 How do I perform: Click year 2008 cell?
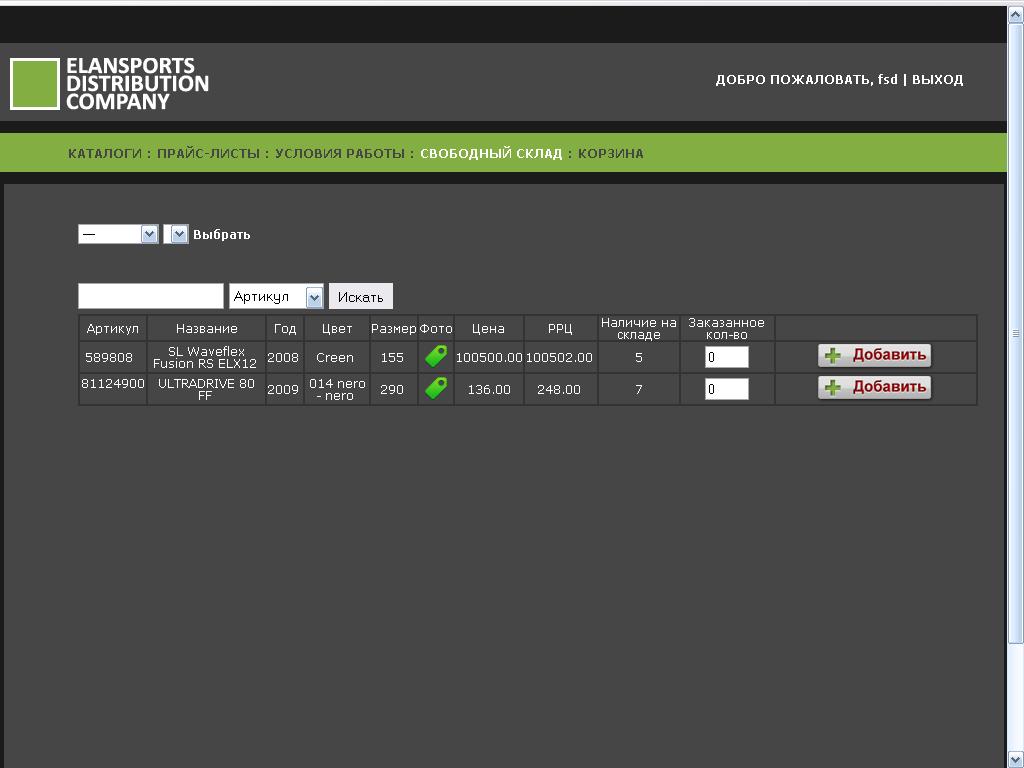click(283, 357)
